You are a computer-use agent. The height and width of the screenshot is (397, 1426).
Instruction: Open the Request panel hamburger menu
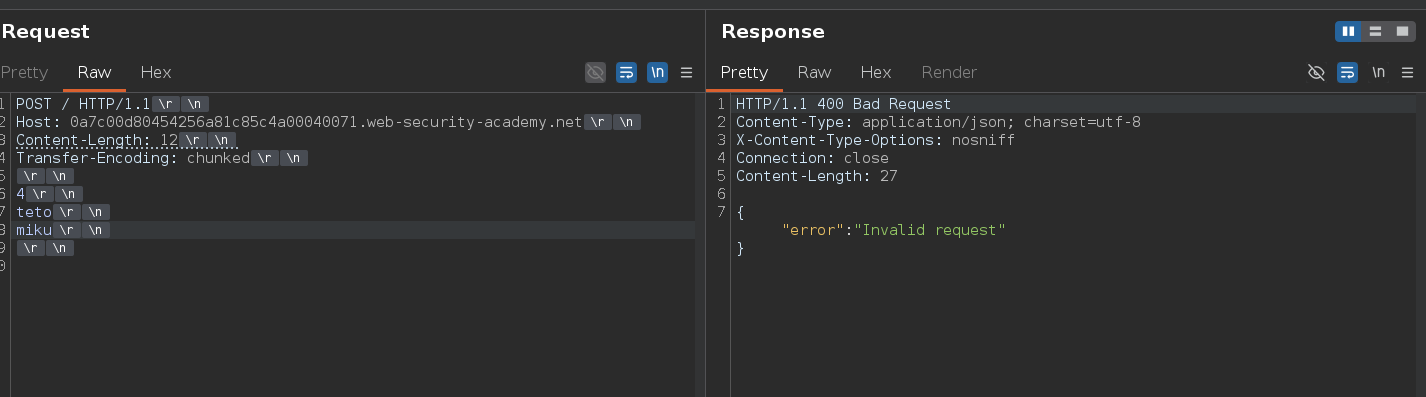[x=686, y=72]
